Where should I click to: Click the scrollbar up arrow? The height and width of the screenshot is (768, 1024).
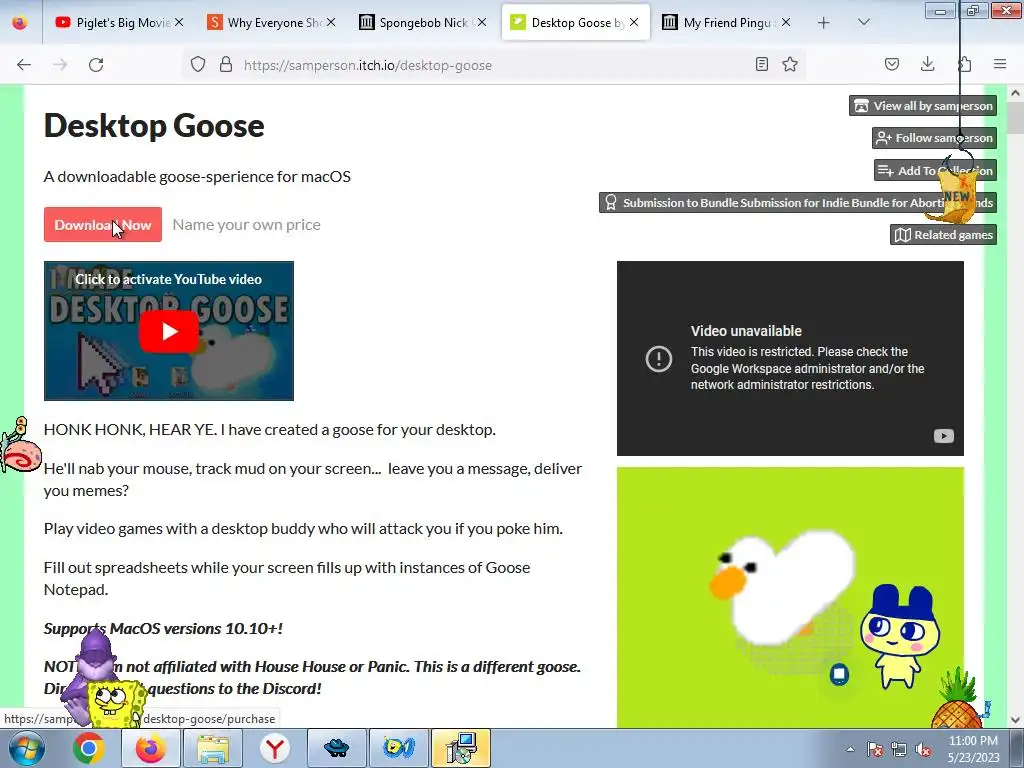[x=1015, y=93]
